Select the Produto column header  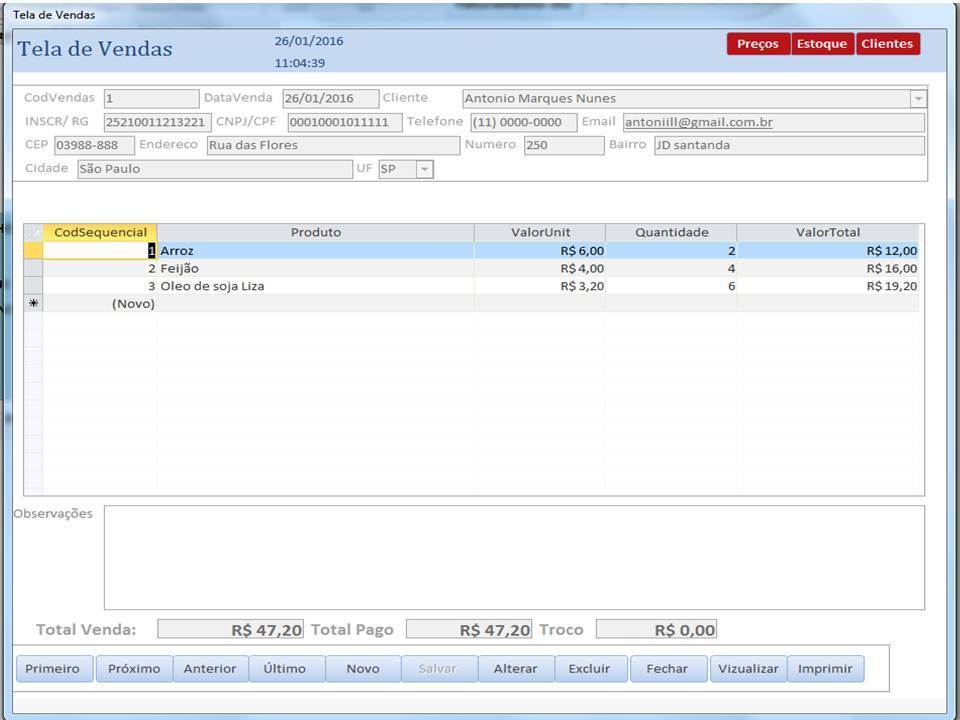pos(315,233)
